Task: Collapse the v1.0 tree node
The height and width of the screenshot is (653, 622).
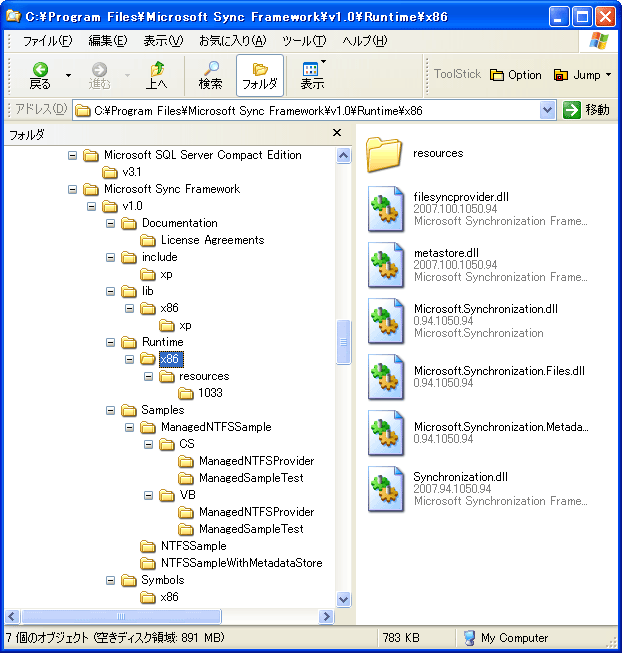Action: click(x=92, y=207)
